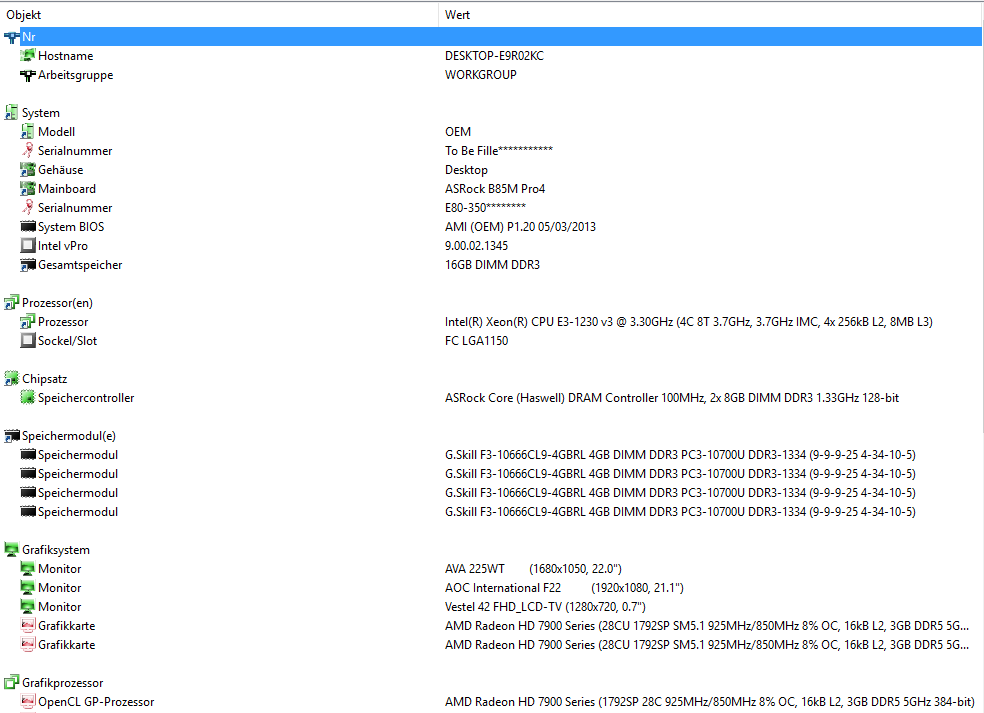Click the Speichermodul(e) category icon

coord(11,436)
